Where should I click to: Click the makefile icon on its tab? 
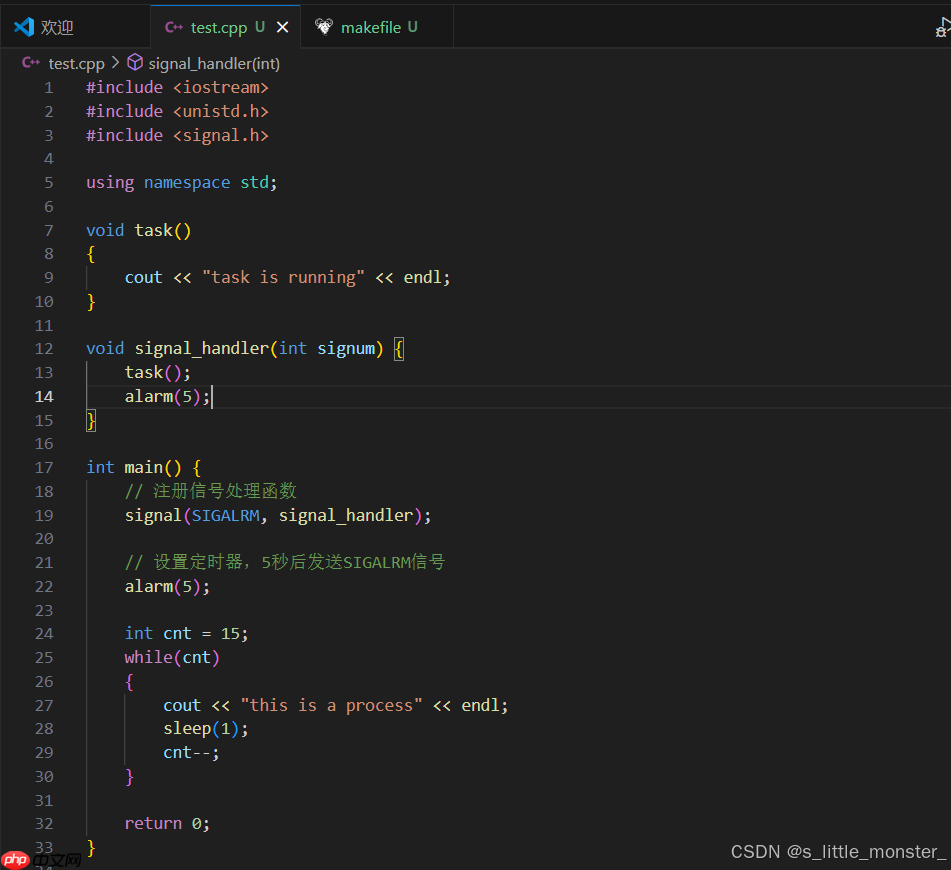(x=324, y=27)
